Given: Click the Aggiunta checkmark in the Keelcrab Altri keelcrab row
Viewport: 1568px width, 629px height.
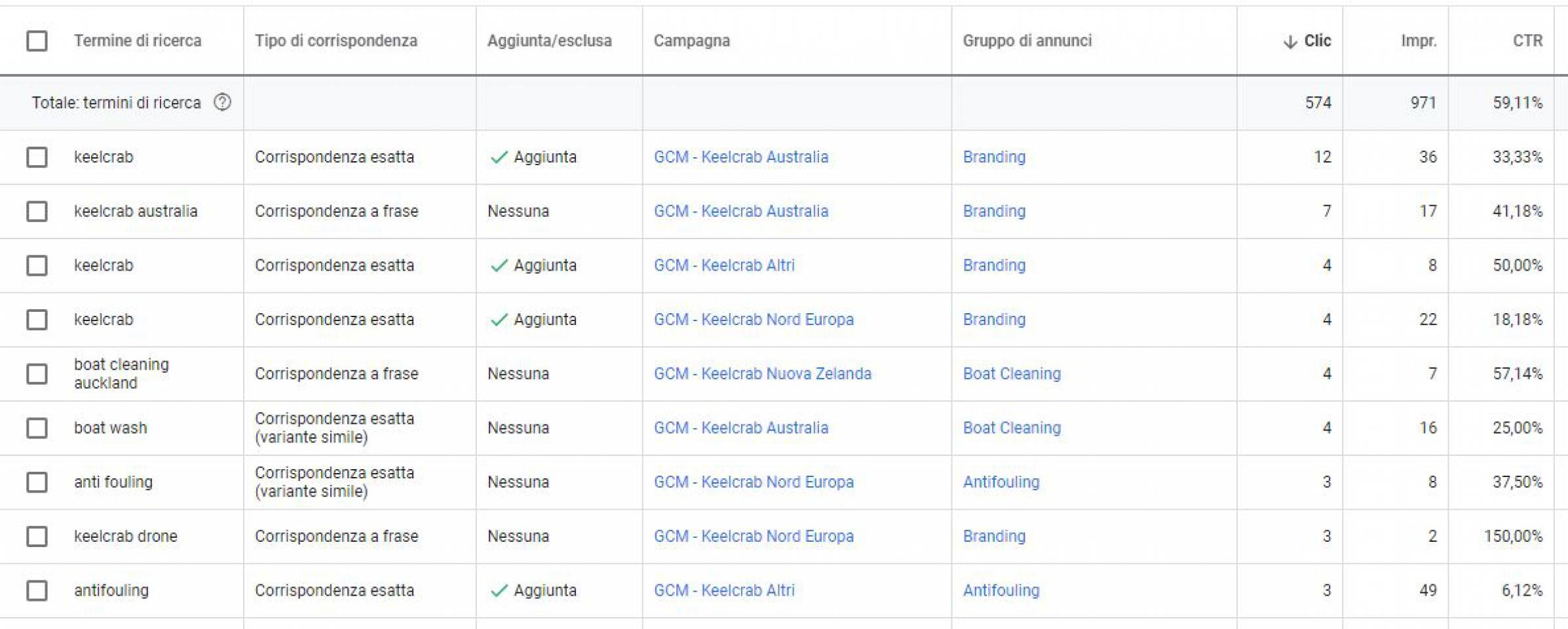Looking at the screenshot, I should tap(499, 265).
